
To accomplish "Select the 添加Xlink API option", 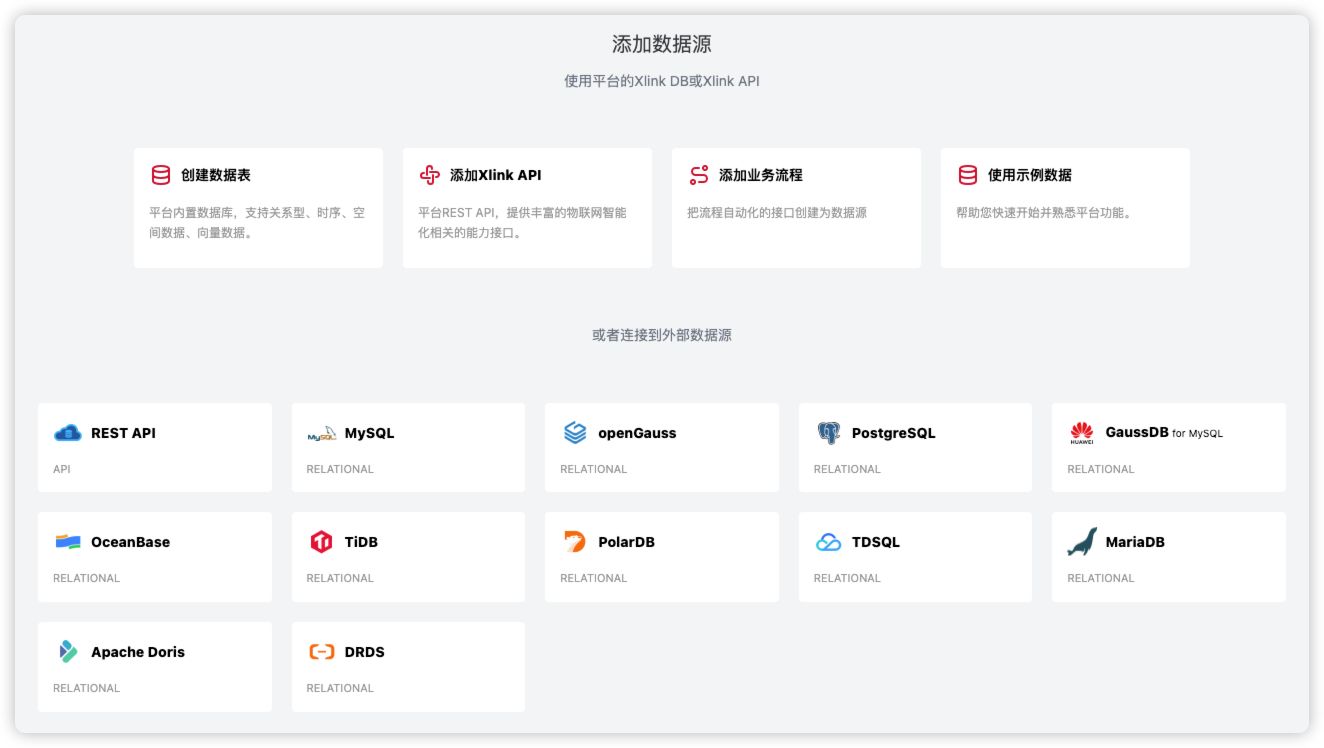I will tap(527, 208).
